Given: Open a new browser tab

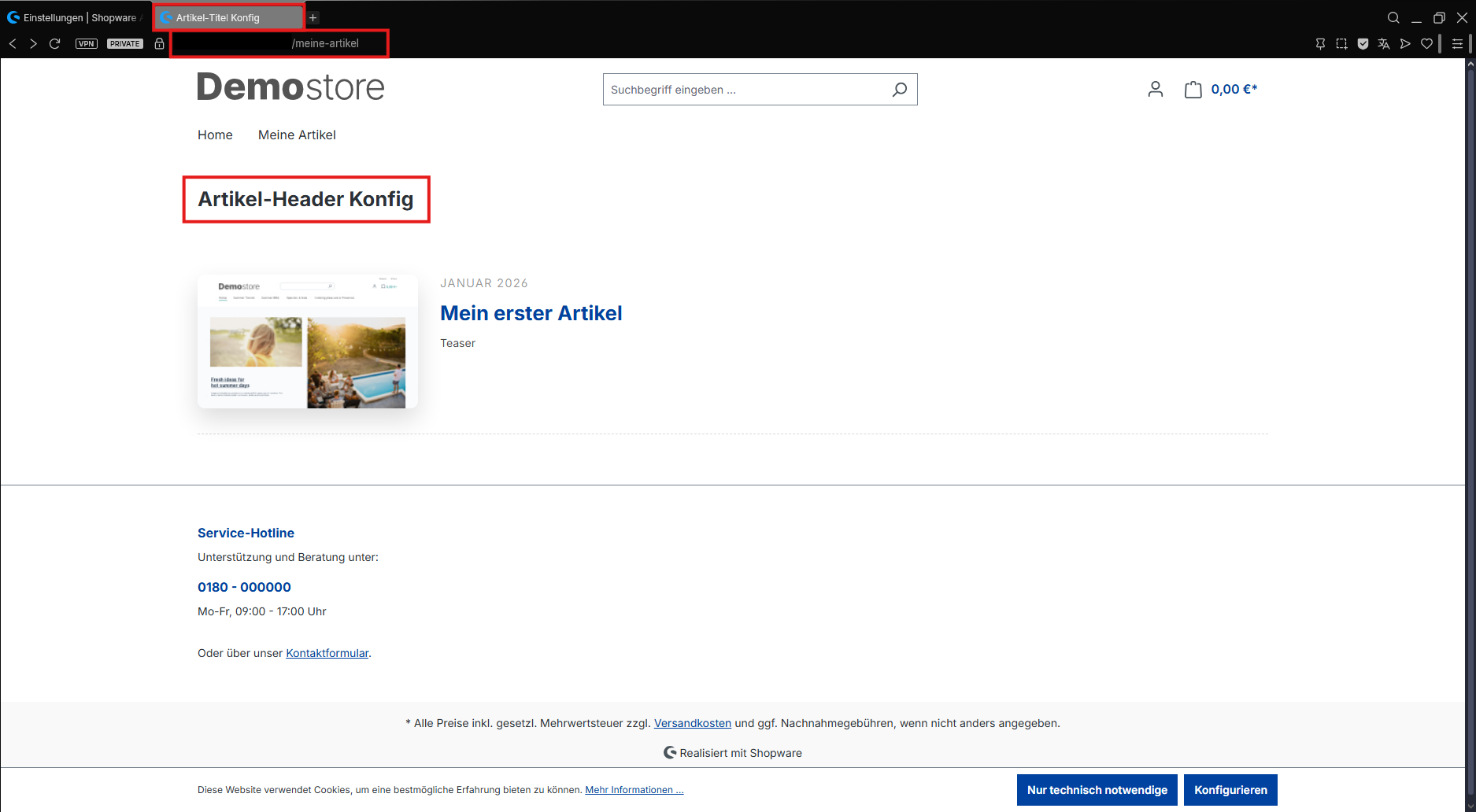Looking at the screenshot, I should click(313, 18).
